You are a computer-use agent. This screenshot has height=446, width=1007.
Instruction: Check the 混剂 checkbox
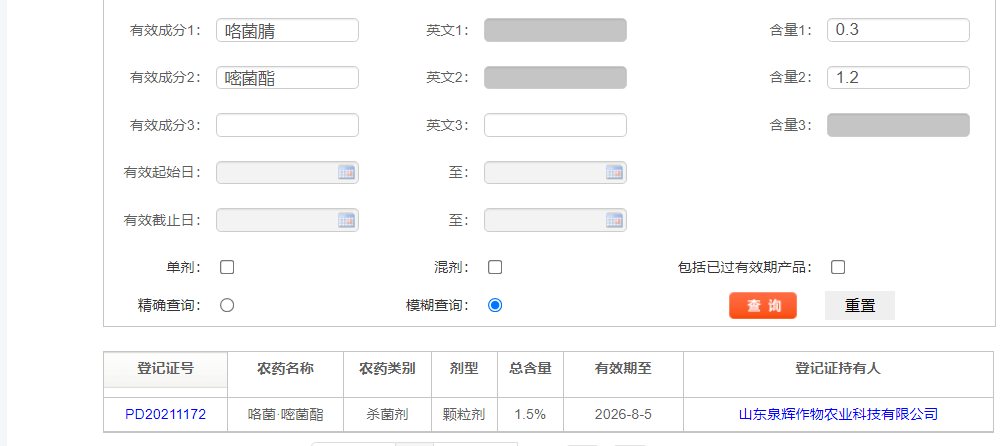(495, 267)
